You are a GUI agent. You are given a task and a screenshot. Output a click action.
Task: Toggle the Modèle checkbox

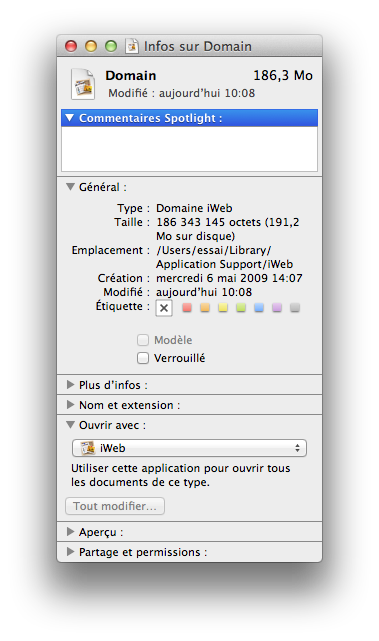point(143,340)
